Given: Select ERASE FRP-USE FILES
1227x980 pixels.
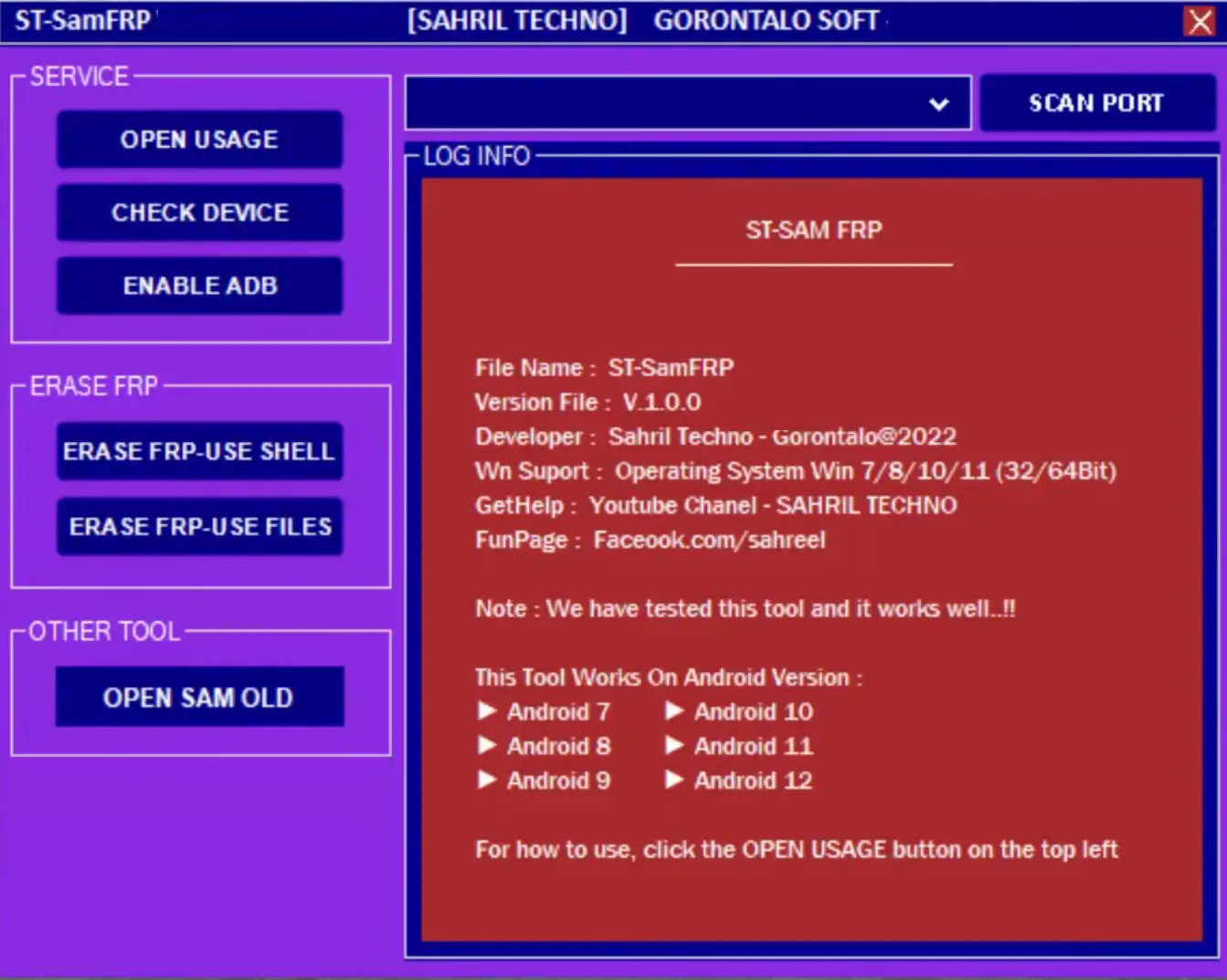Looking at the screenshot, I should click(199, 526).
